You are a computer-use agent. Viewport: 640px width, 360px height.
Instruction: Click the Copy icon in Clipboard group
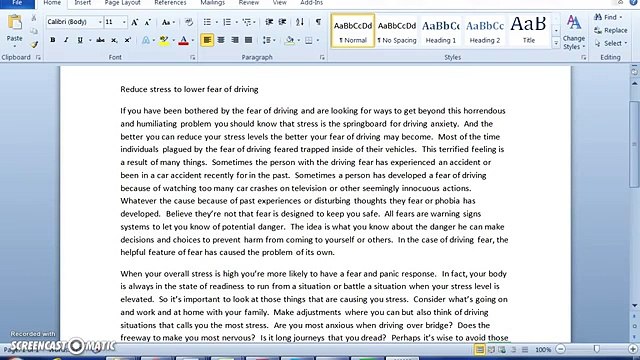(34, 31)
